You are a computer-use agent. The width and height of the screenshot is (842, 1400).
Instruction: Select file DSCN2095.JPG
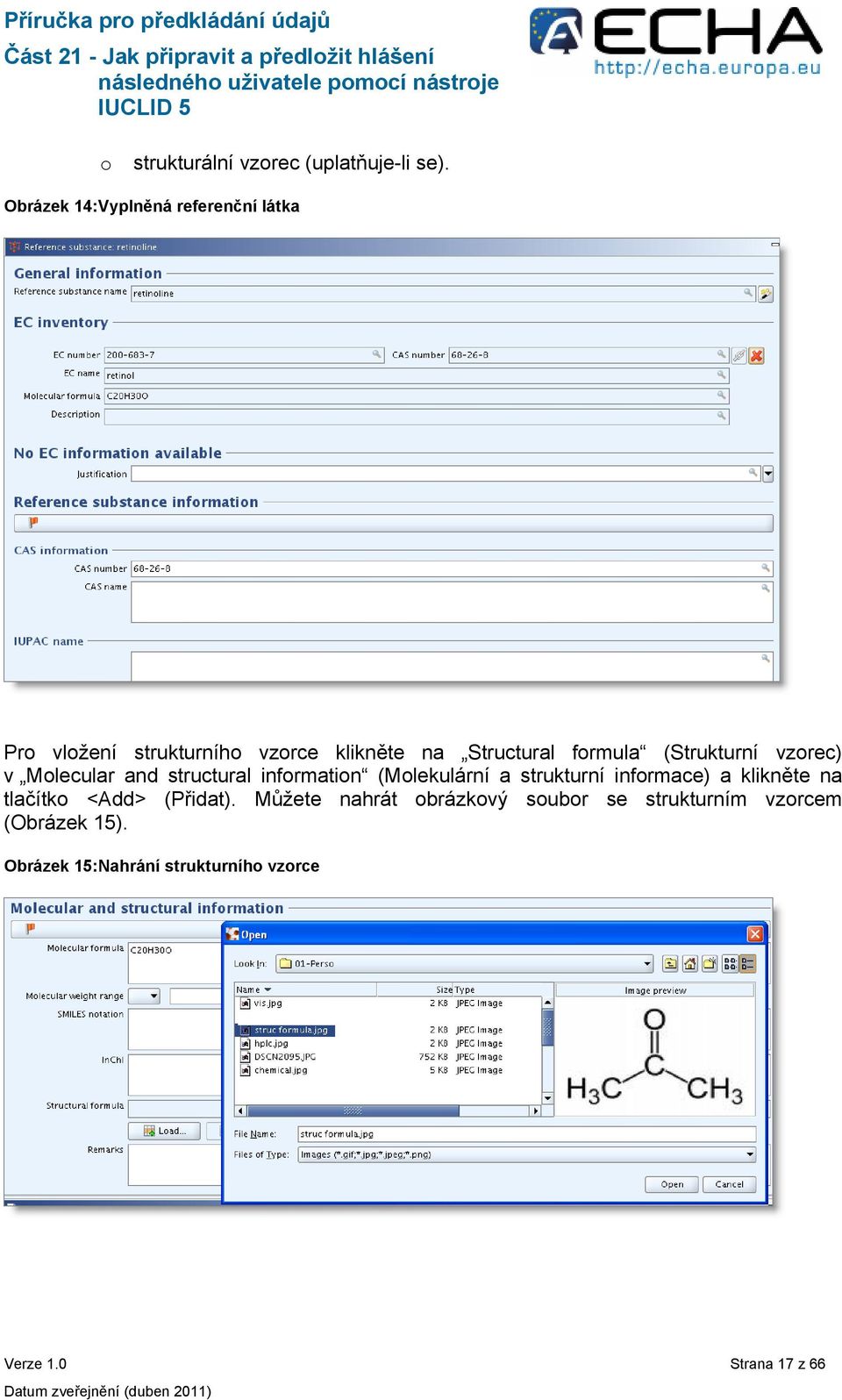coord(284,1056)
